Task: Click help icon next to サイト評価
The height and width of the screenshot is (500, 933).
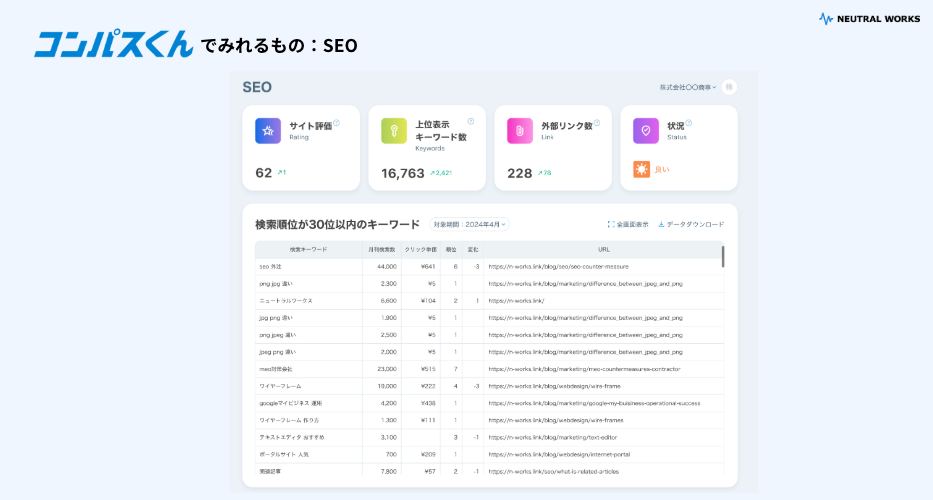Action: point(337,123)
